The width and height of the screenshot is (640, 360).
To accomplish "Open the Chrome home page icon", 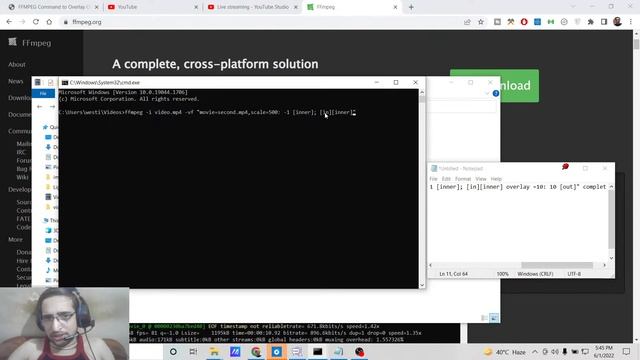I will pyautogui.click(x=49, y=22).
